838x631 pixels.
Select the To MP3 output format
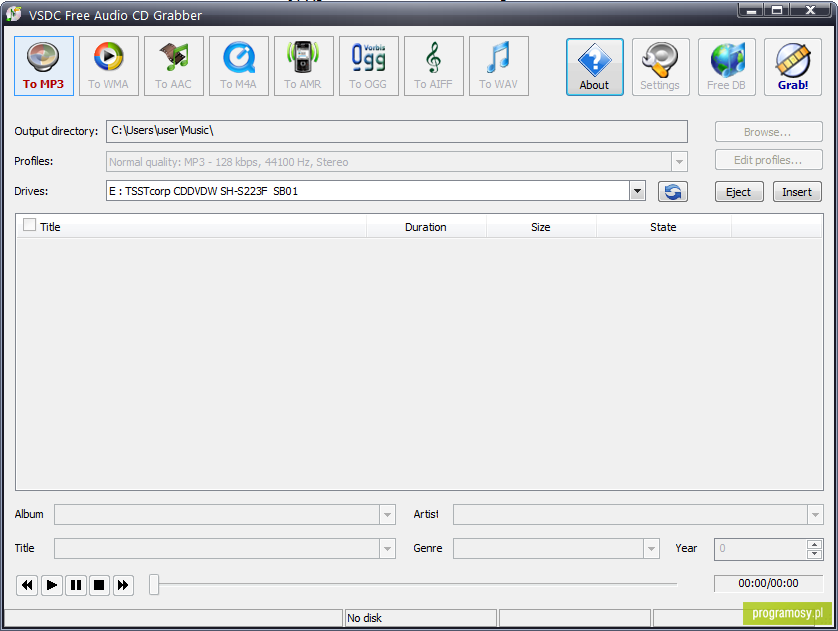pos(44,66)
